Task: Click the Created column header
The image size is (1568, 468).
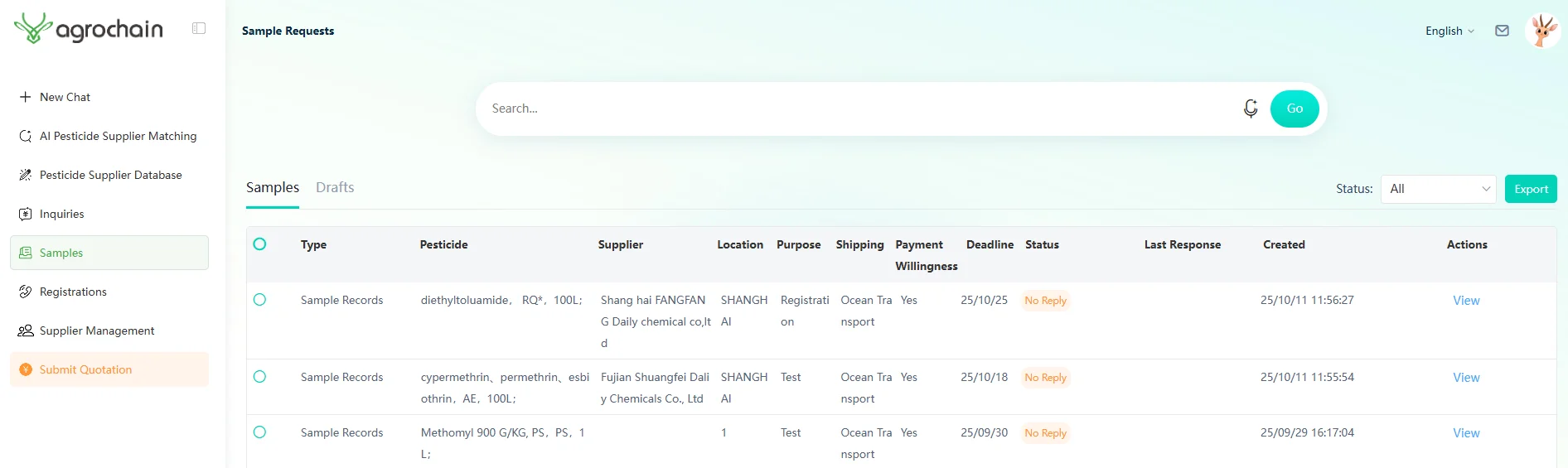Action: click(1284, 244)
